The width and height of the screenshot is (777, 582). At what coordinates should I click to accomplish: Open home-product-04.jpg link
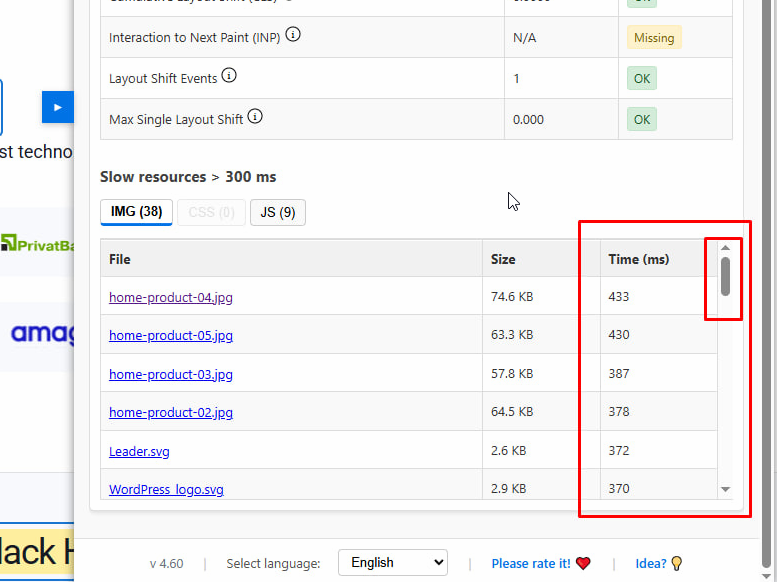coord(171,297)
